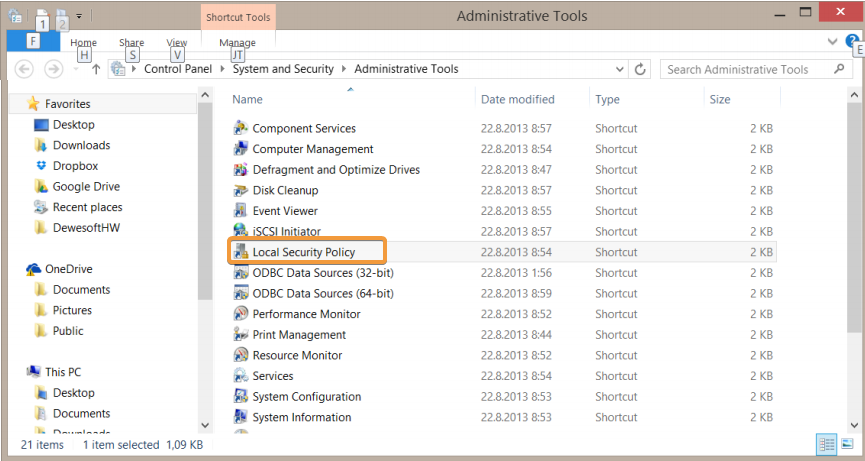
Task: Switch to Large icons view layout
Action: point(846,444)
